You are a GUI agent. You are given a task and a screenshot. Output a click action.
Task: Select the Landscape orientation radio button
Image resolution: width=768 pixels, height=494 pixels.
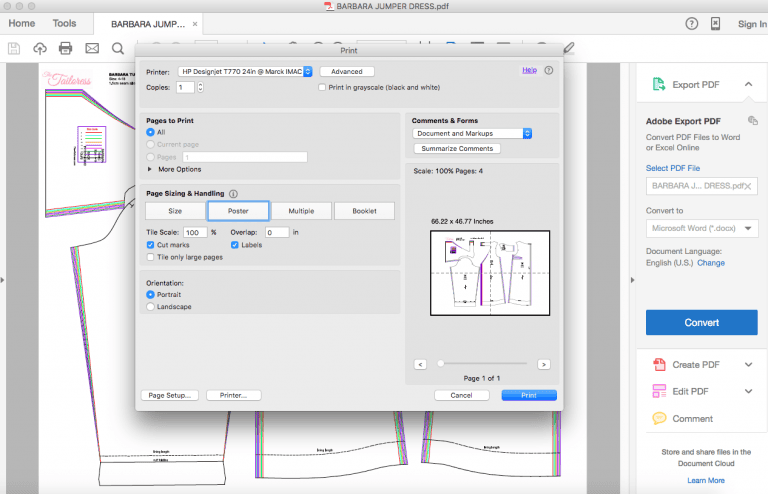pyautogui.click(x=150, y=306)
